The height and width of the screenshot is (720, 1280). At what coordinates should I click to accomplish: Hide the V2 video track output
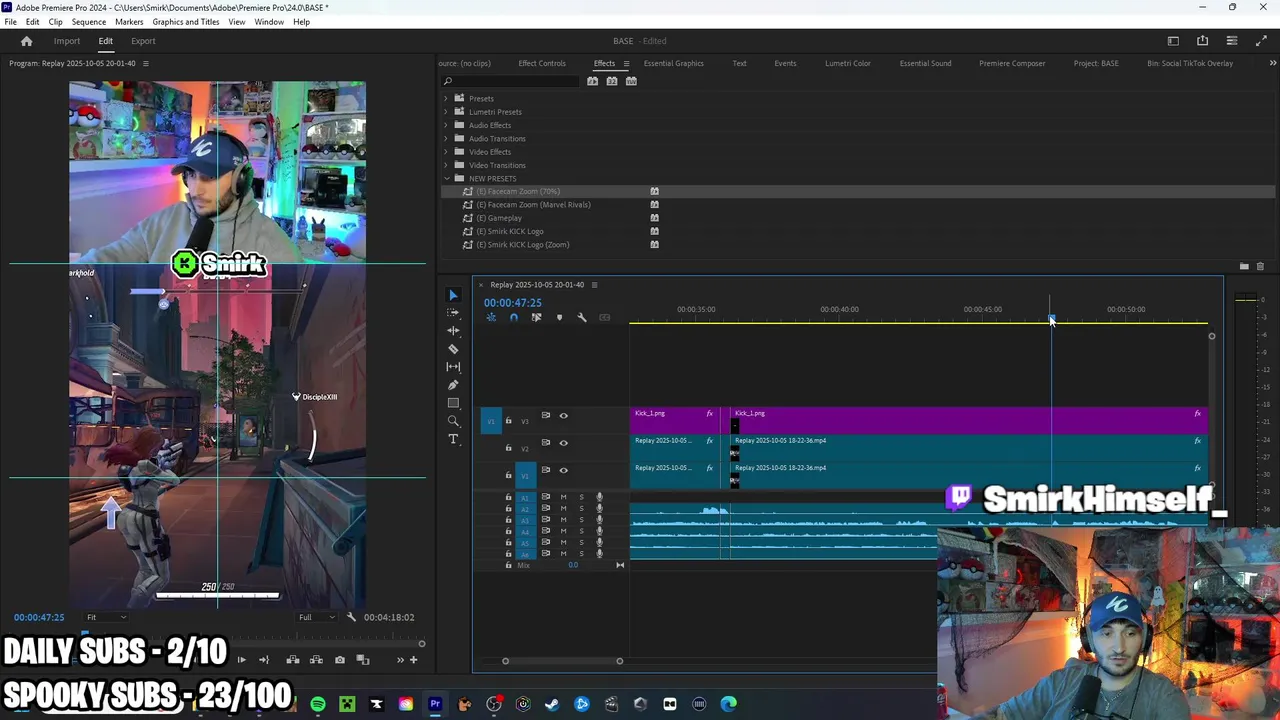point(563,443)
